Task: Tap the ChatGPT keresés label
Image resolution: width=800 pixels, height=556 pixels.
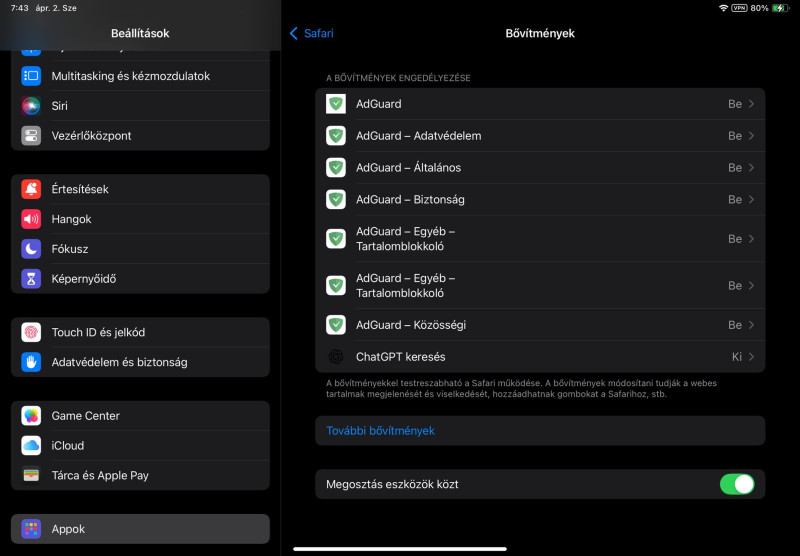Action: 401,357
